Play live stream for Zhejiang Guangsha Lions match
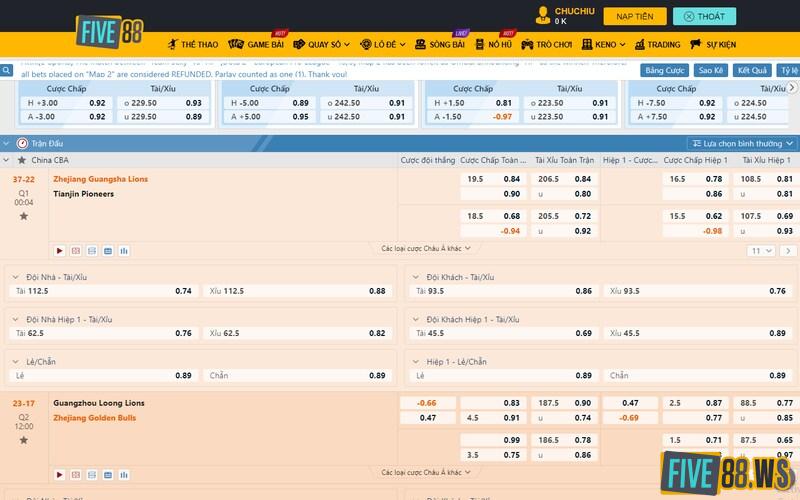Image resolution: width=800 pixels, height=500 pixels. pos(60,251)
